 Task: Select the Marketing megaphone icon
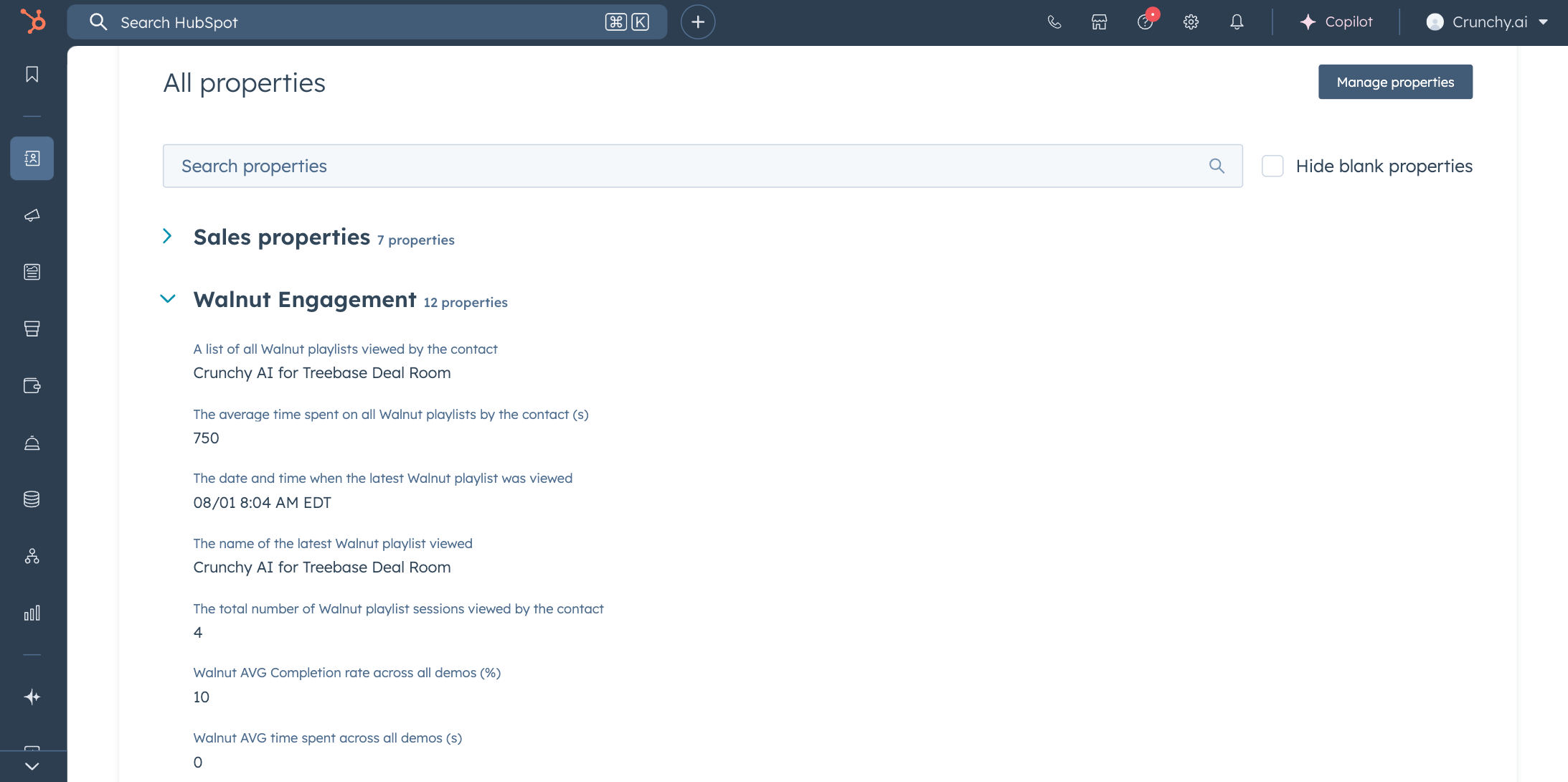tap(32, 215)
